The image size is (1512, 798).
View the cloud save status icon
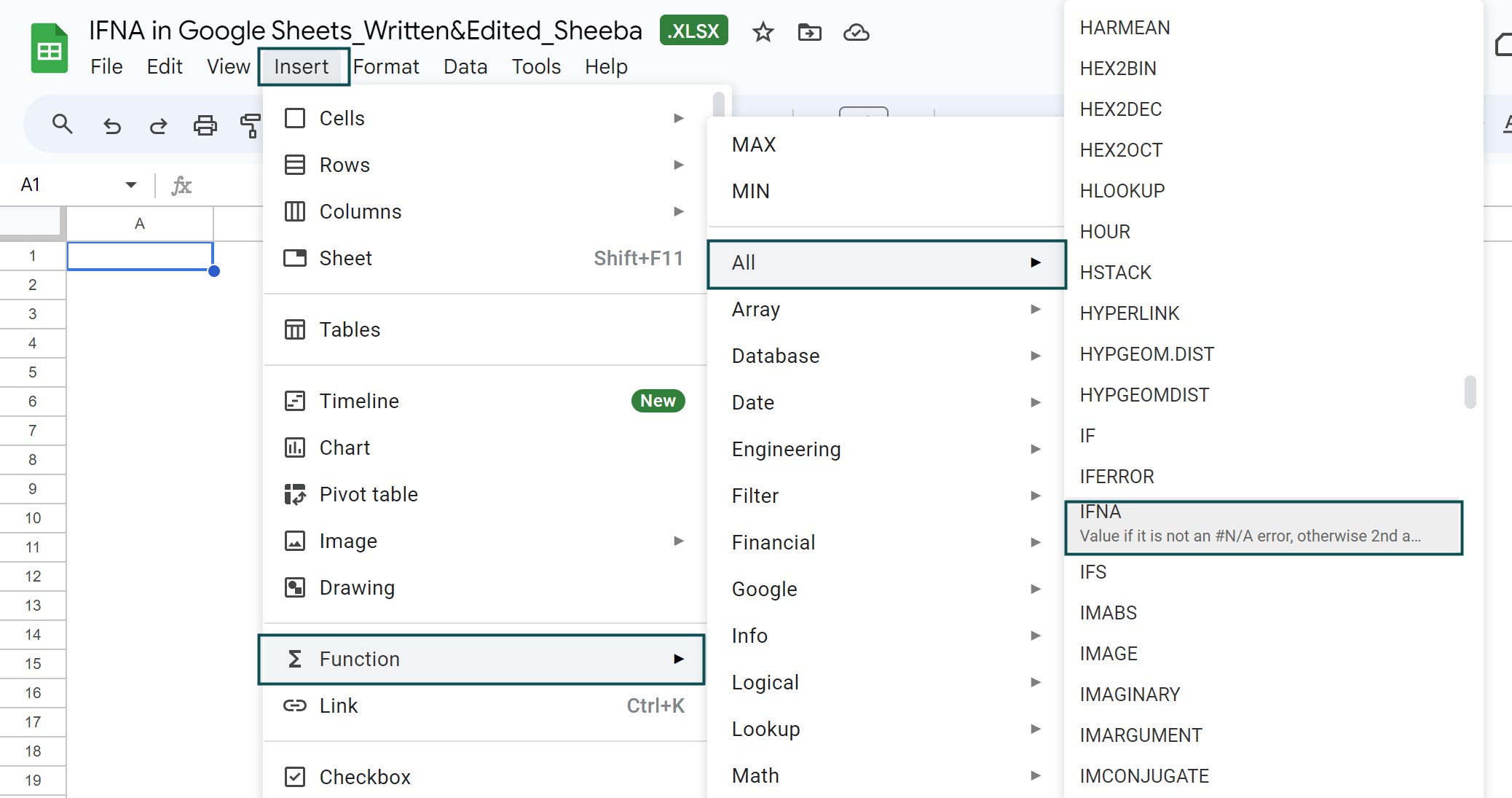click(x=856, y=32)
